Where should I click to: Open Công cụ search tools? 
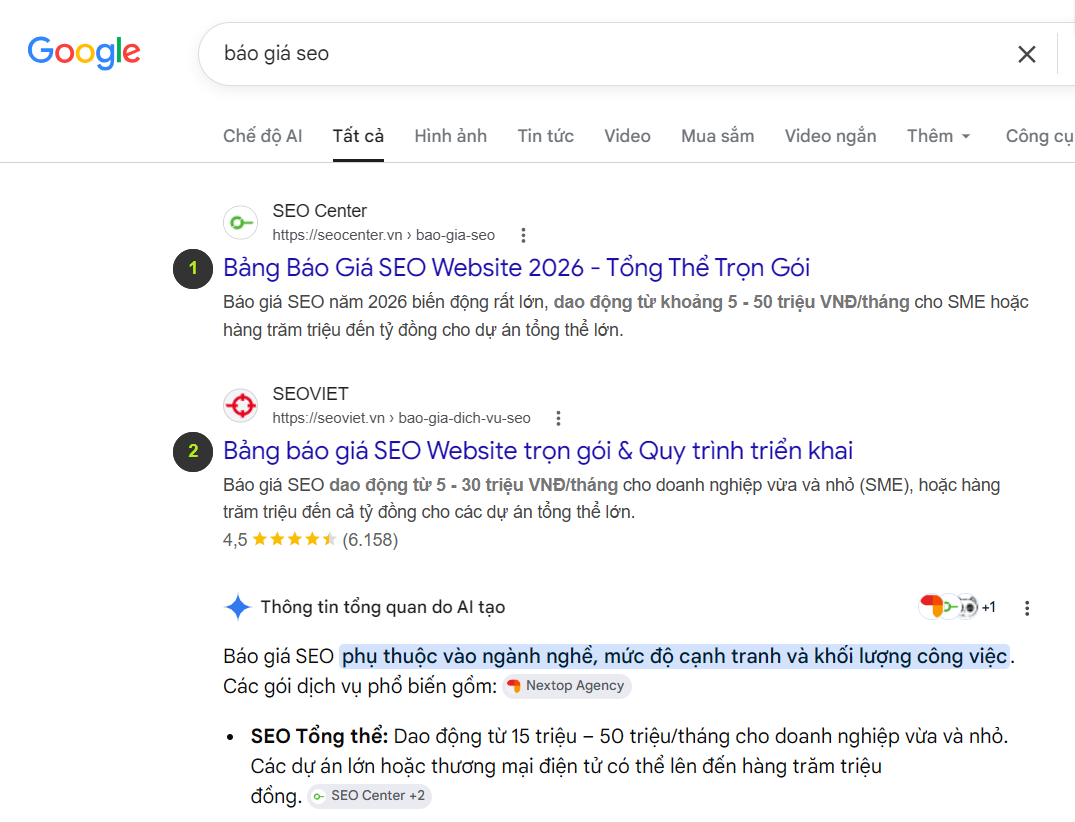(x=1039, y=136)
